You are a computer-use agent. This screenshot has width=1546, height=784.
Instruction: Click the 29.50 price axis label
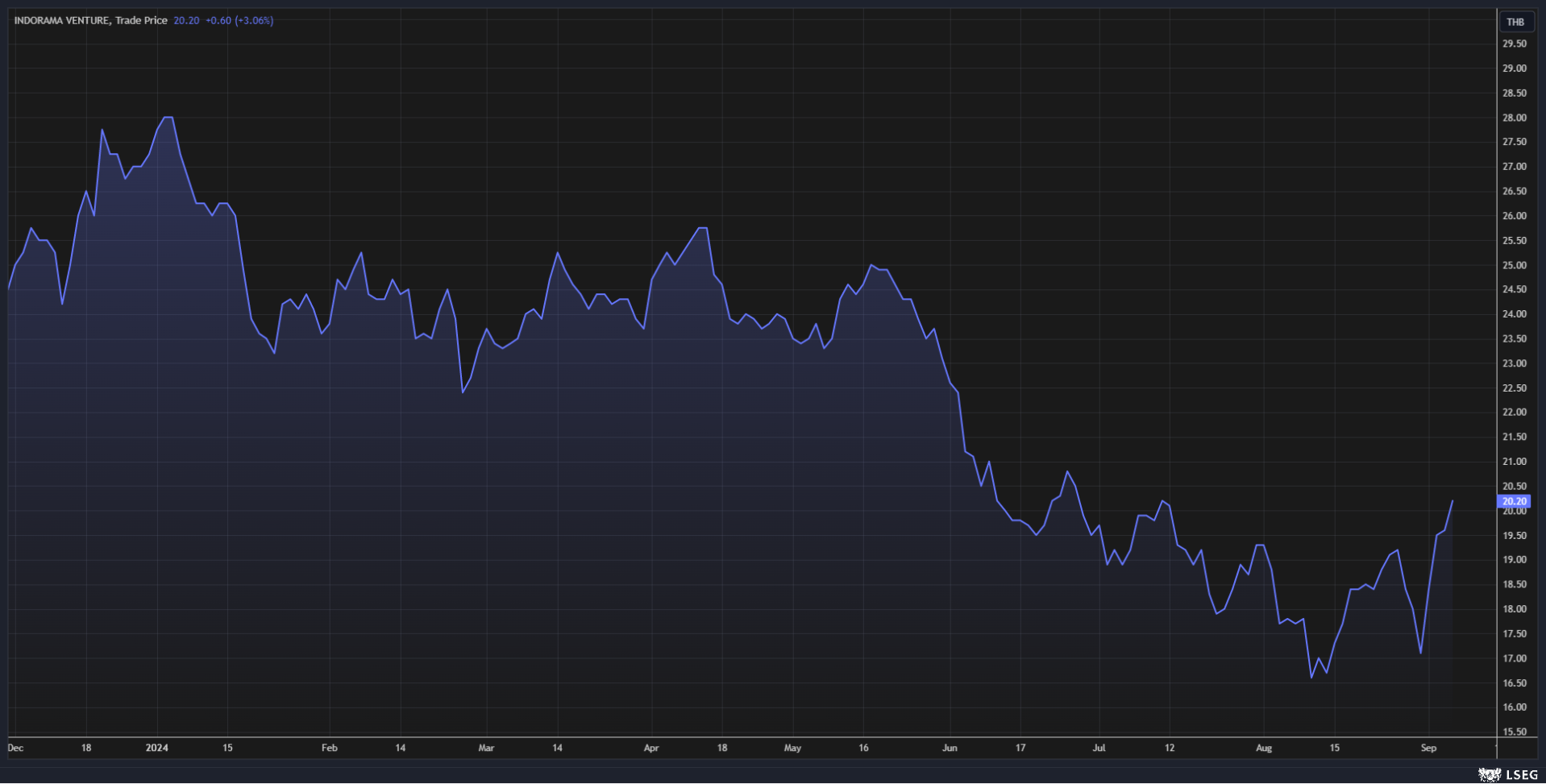tap(1514, 44)
